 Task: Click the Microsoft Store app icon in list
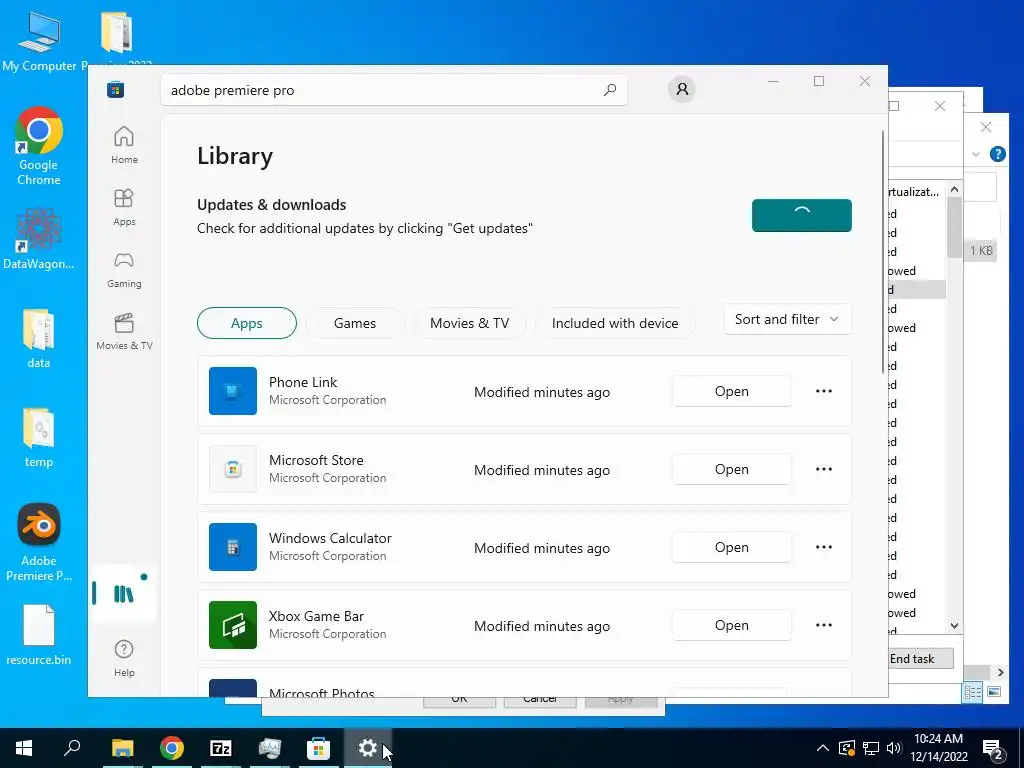tap(232, 469)
